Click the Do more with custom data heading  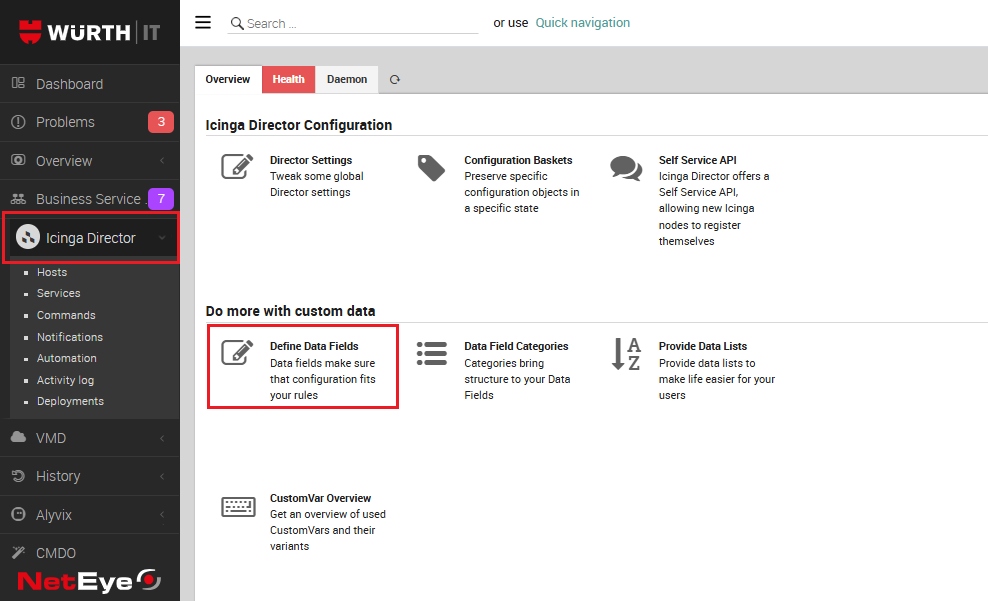[x=290, y=311]
